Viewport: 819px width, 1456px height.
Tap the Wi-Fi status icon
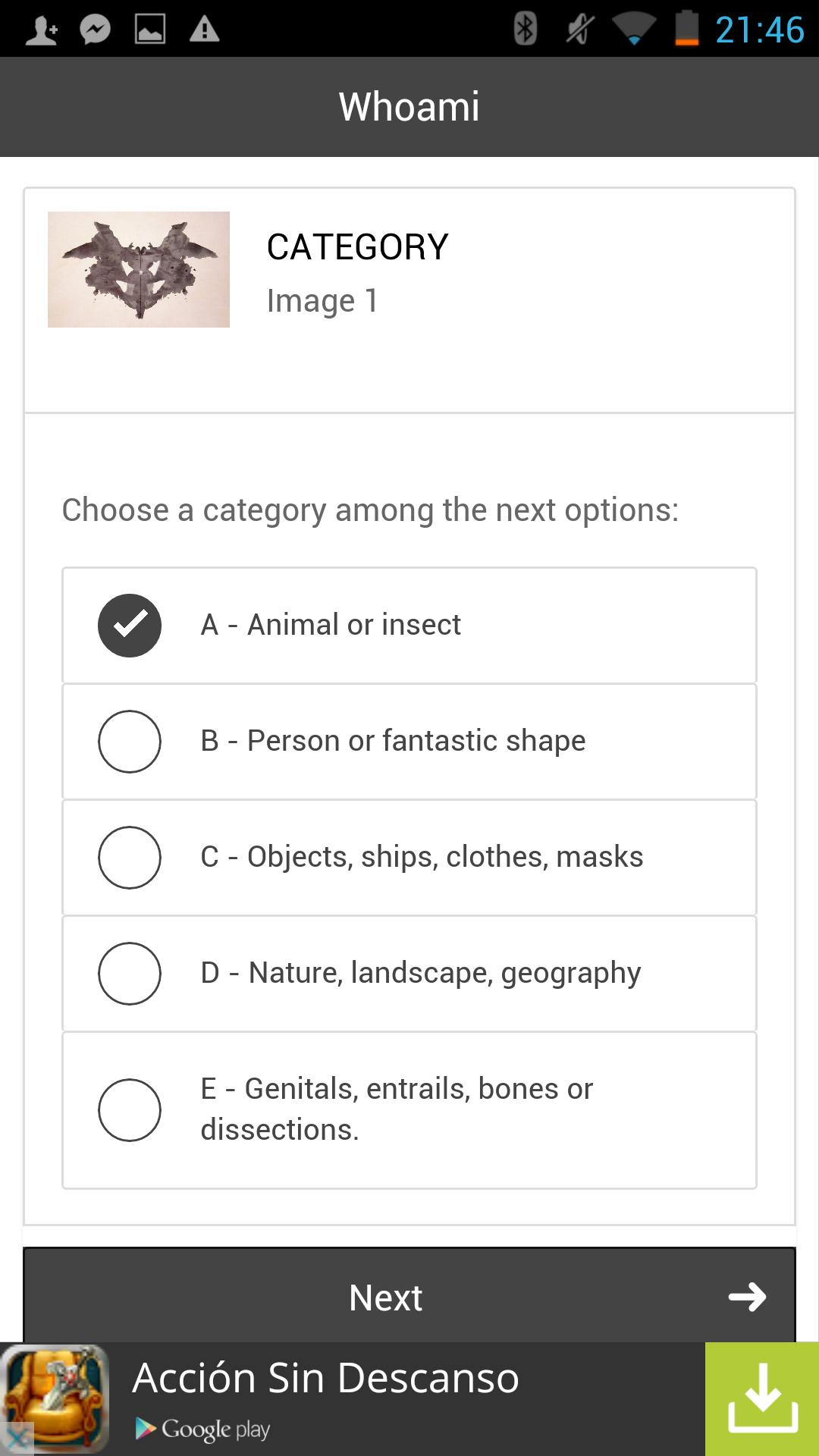click(634, 29)
